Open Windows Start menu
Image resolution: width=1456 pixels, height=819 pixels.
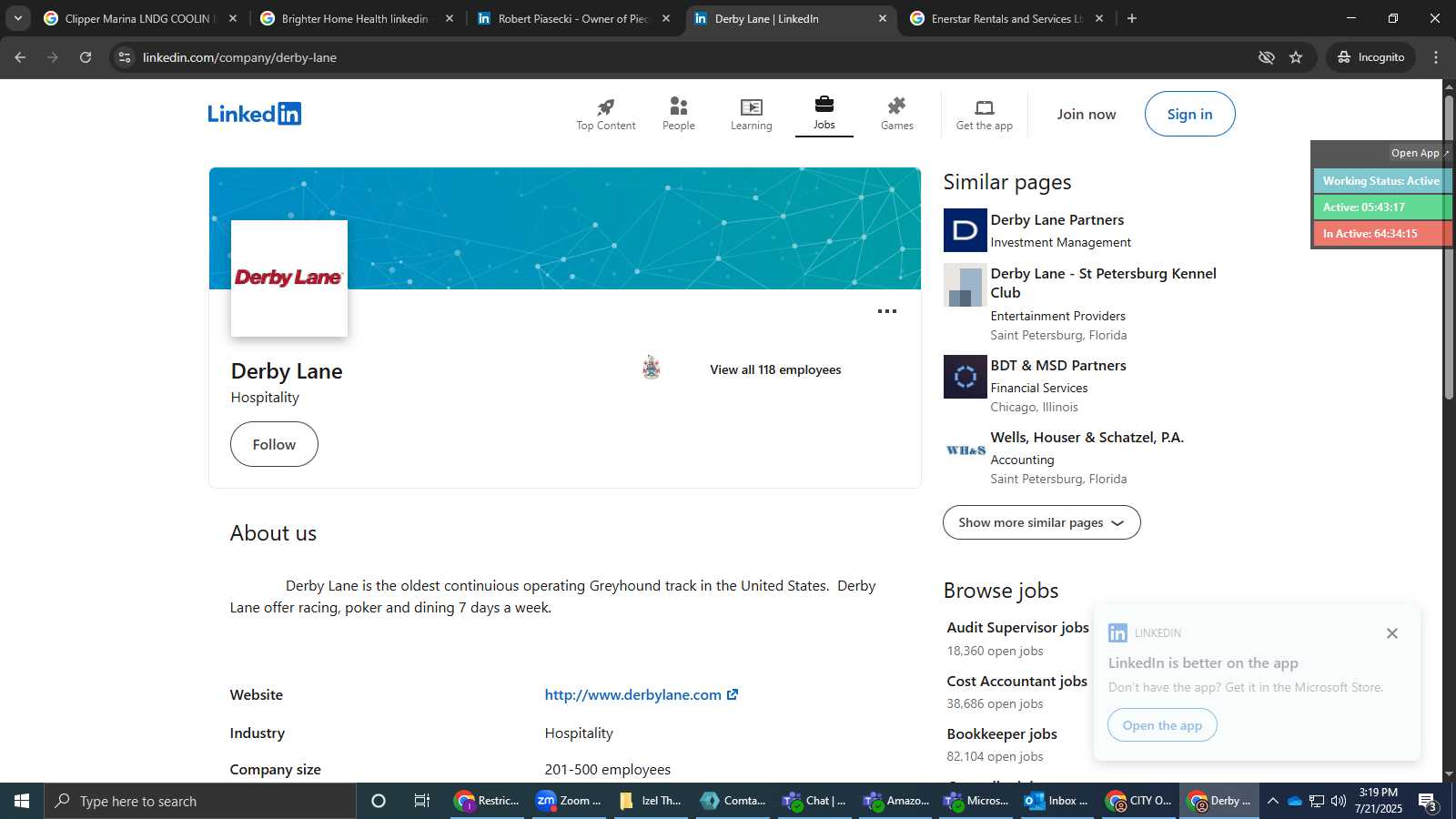pos(22,801)
